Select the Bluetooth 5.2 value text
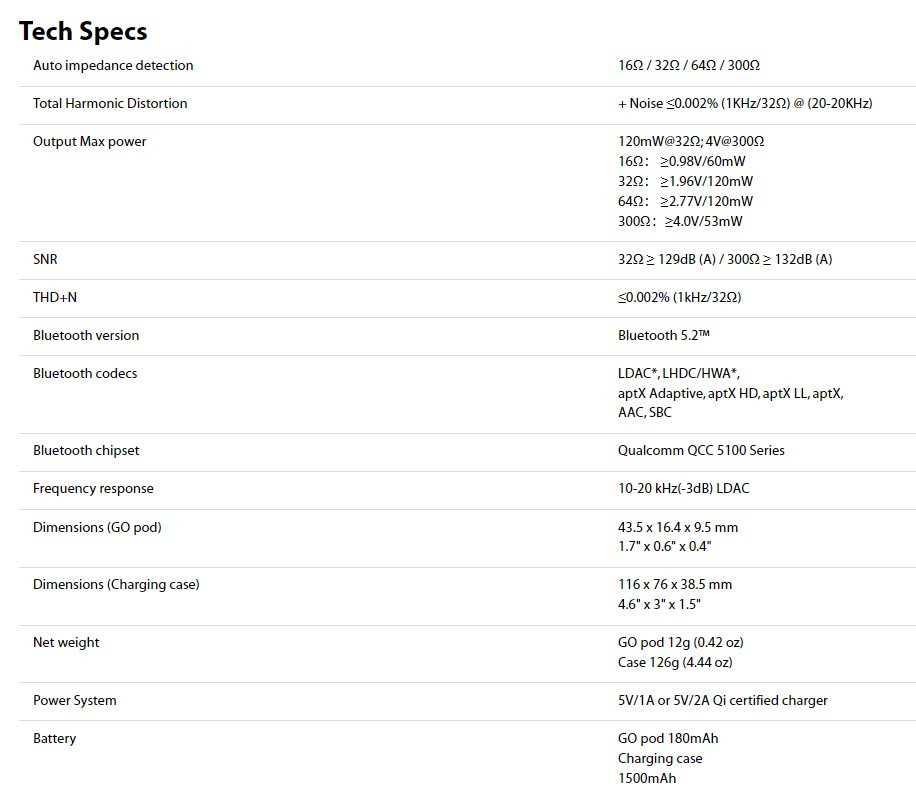This screenshot has width=916, height=790. point(664,336)
